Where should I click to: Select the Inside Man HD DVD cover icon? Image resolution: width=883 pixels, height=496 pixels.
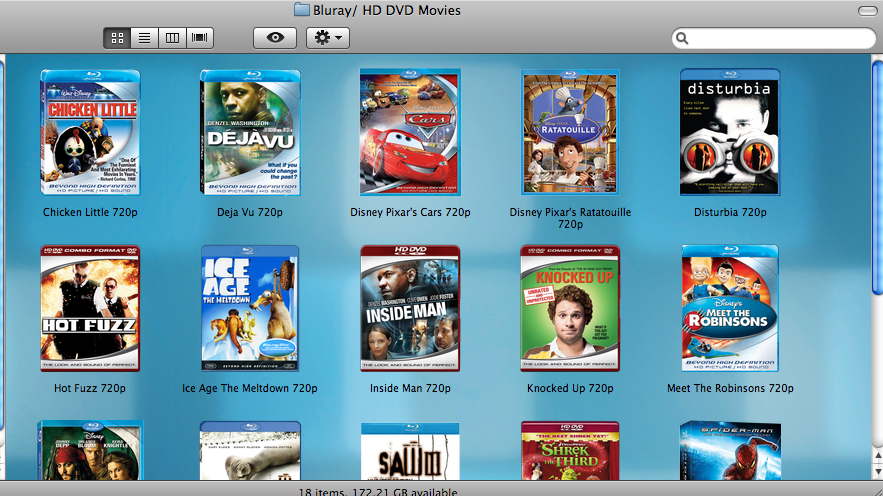click(x=410, y=308)
